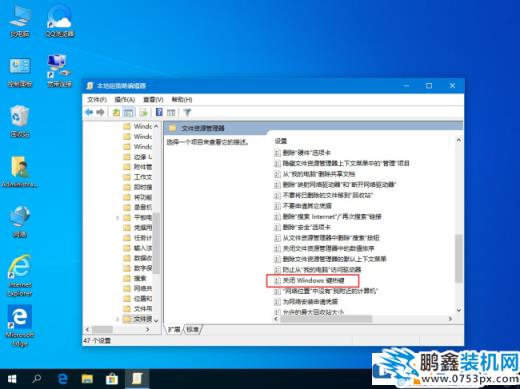Select 不要将已删除的文件移到"回收站" setting
The height and width of the screenshot is (389, 520).
coord(323,195)
